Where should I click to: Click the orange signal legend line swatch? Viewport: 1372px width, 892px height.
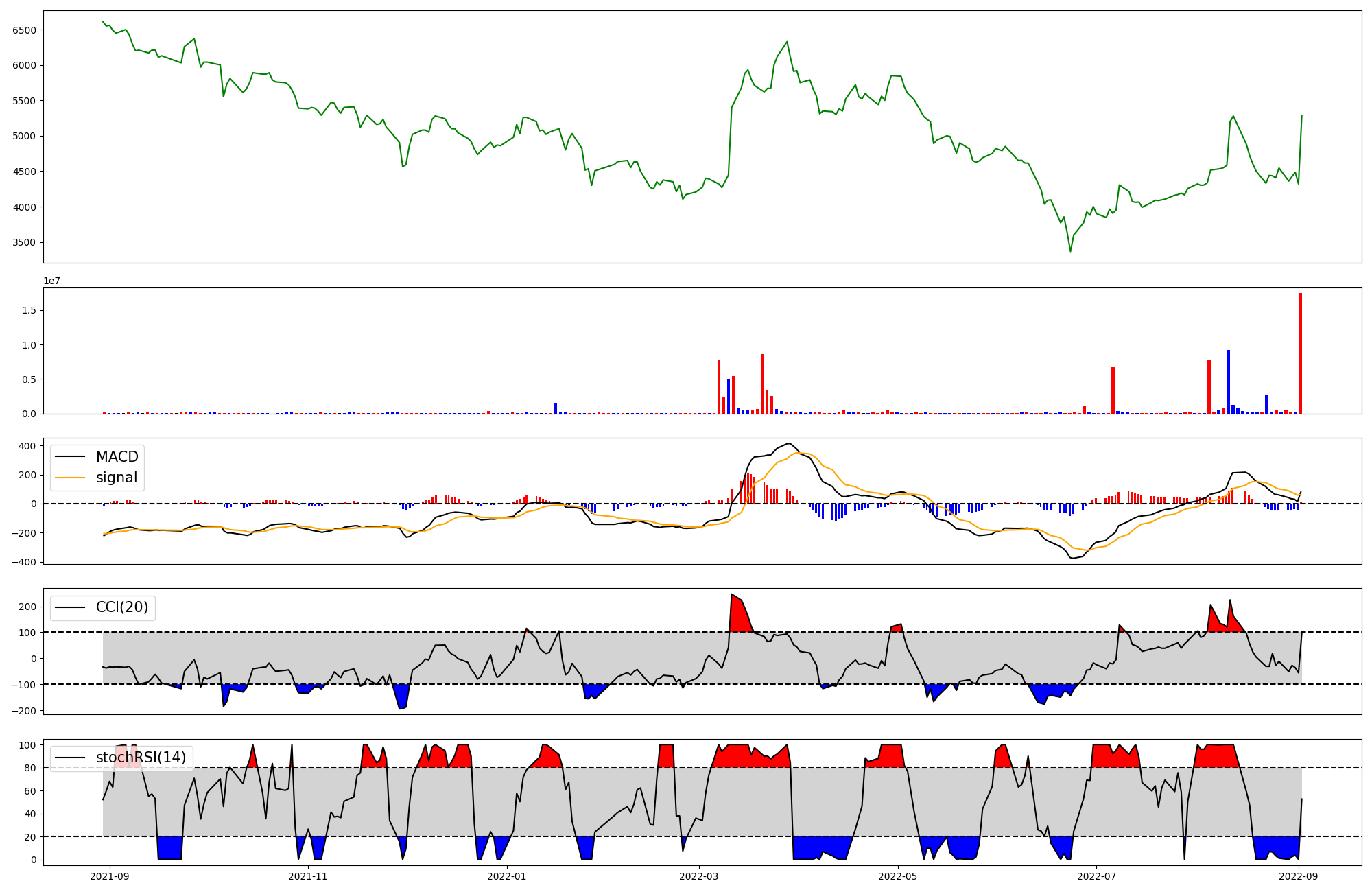click(70, 478)
